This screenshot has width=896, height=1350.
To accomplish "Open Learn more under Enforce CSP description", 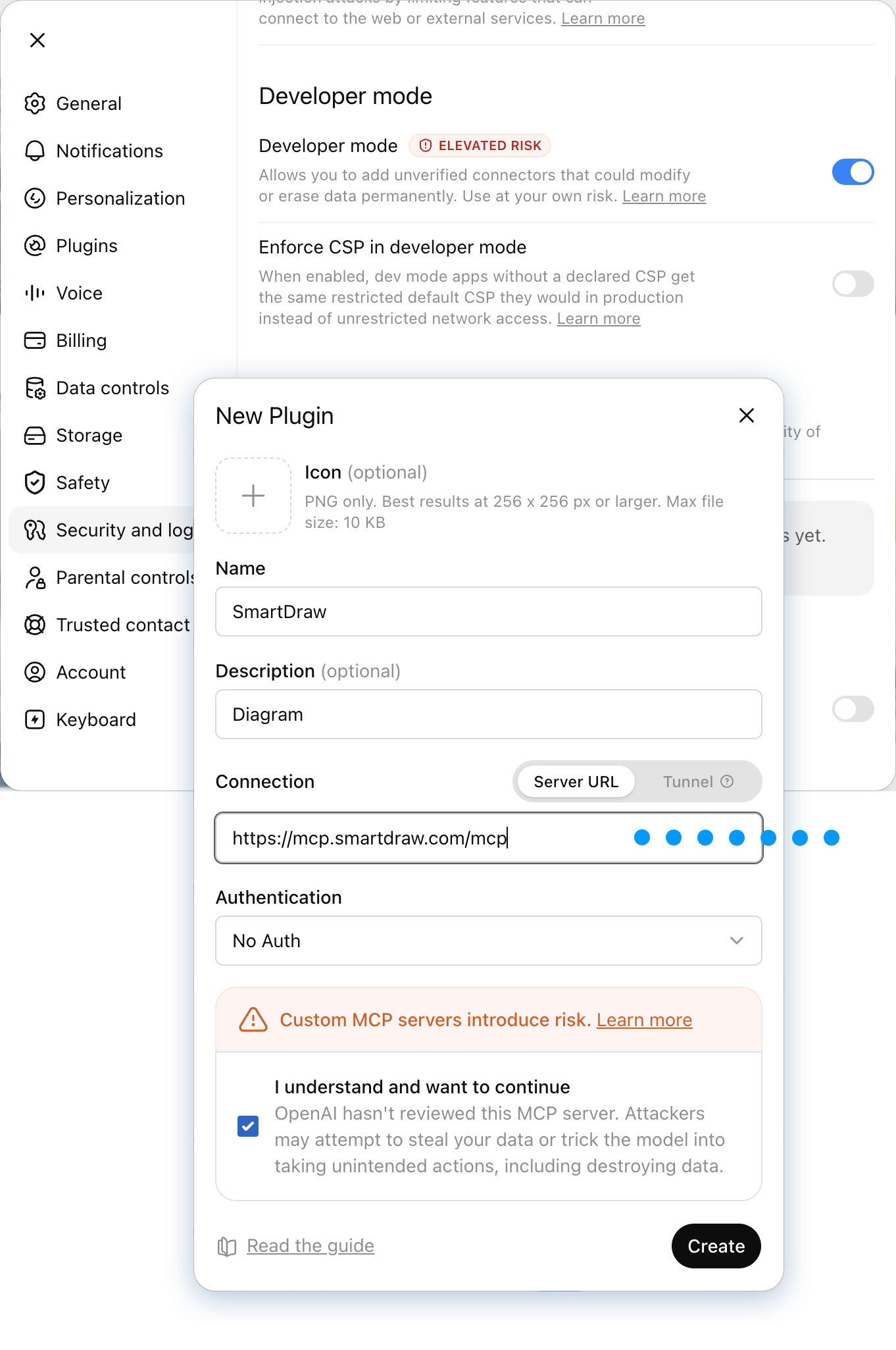I will 598,319.
